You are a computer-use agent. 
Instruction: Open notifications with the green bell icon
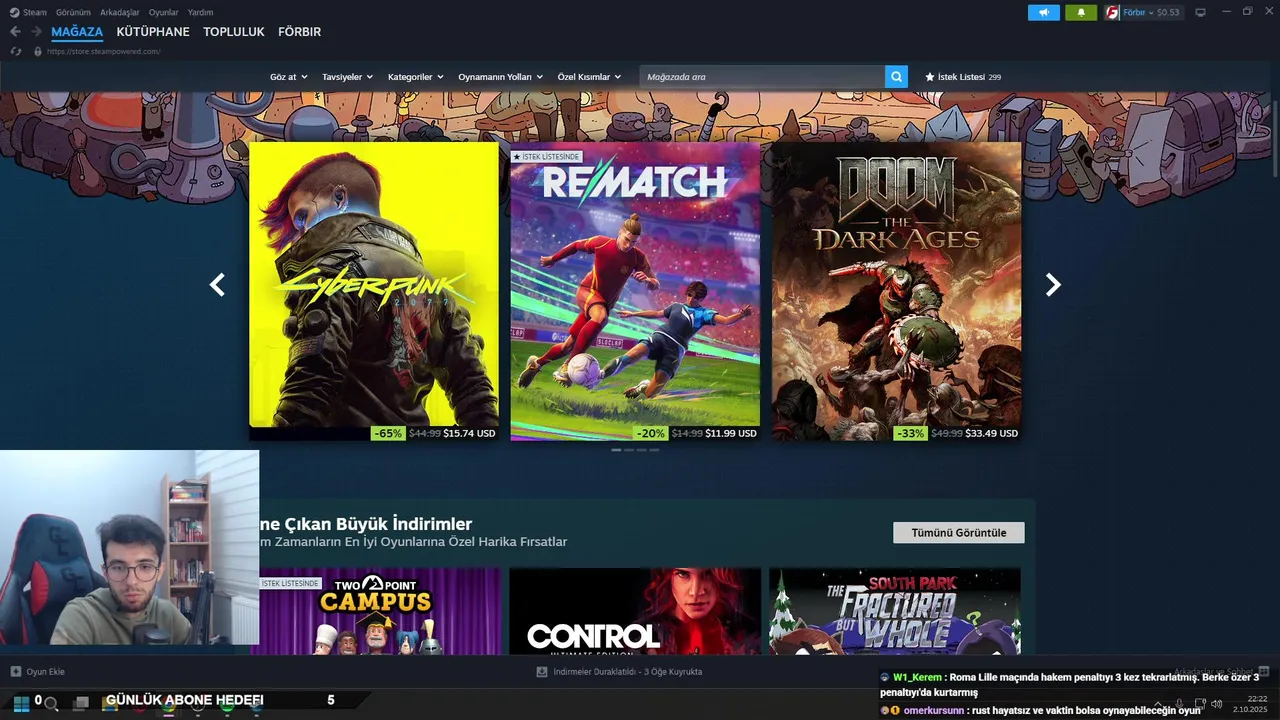coord(1081,13)
